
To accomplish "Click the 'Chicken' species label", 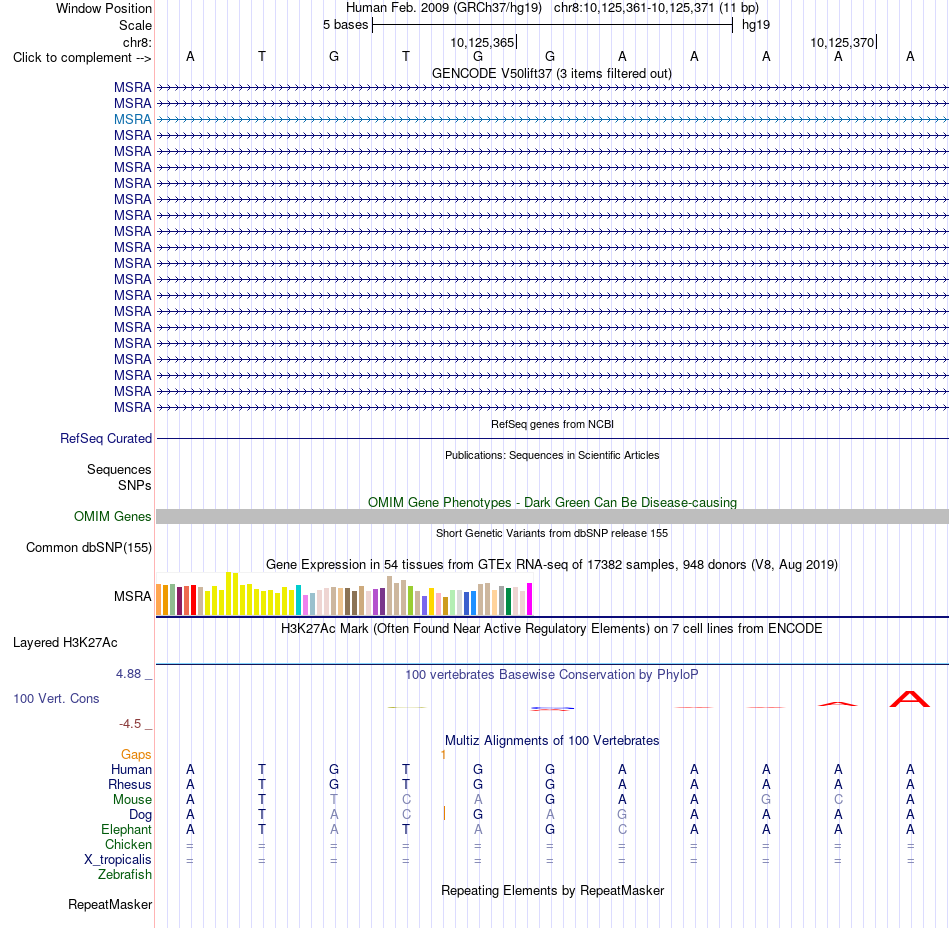I will tap(128, 844).
